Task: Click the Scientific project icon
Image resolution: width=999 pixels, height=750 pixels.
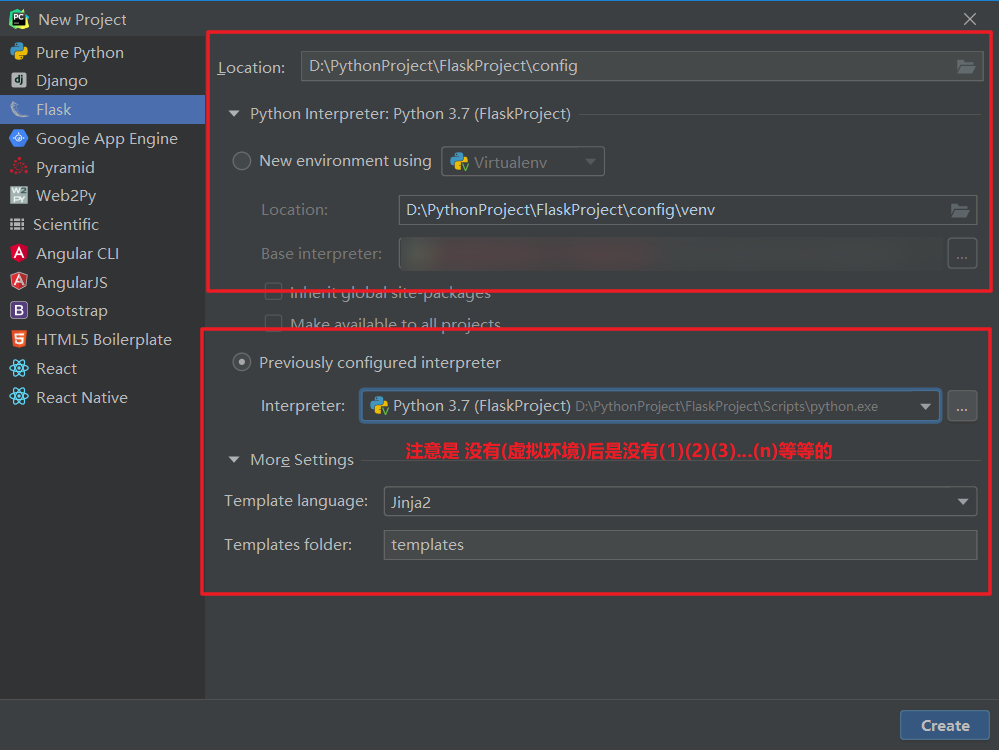Action: pos(17,224)
